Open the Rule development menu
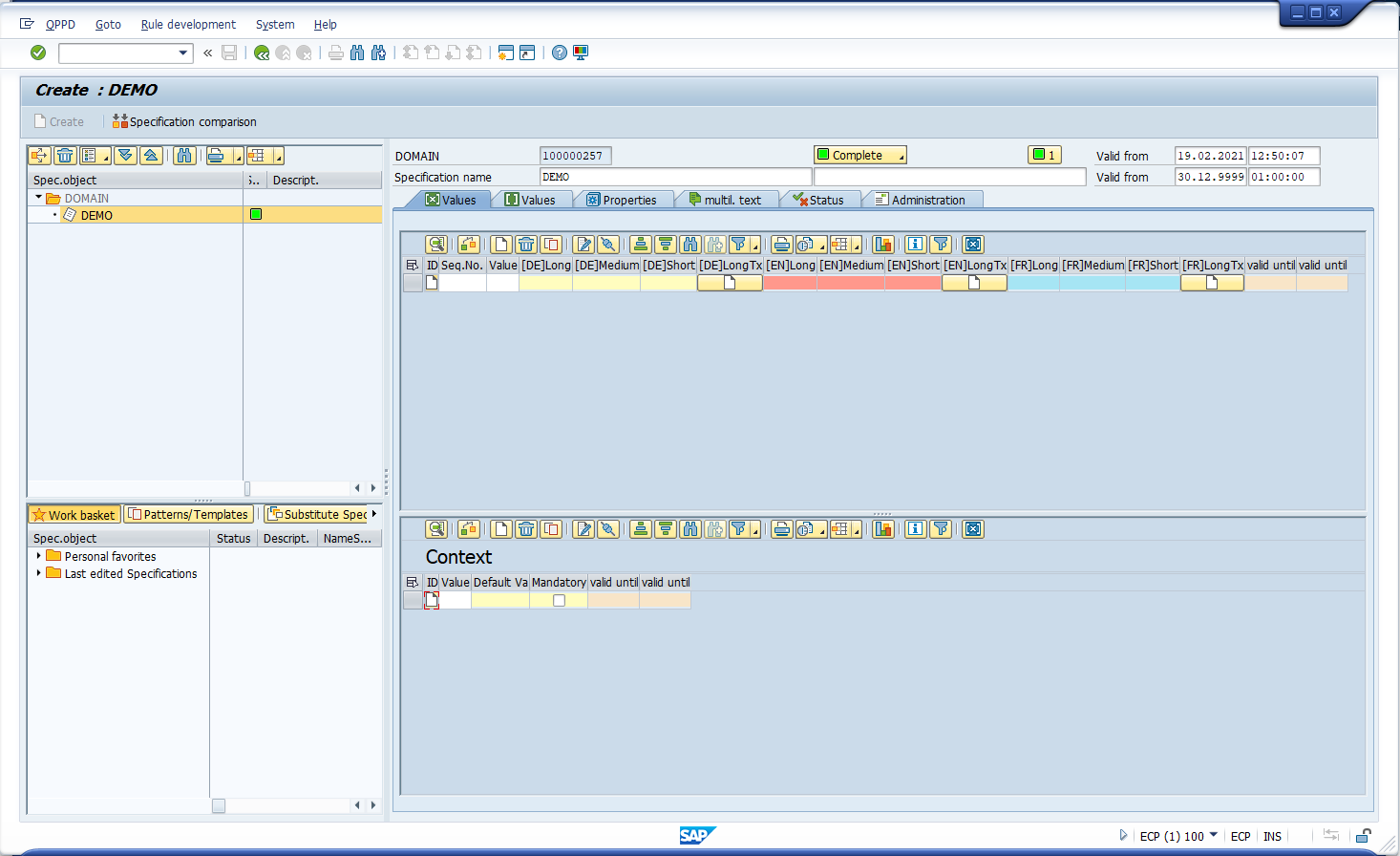Image resolution: width=1400 pixels, height=856 pixels. click(x=187, y=24)
